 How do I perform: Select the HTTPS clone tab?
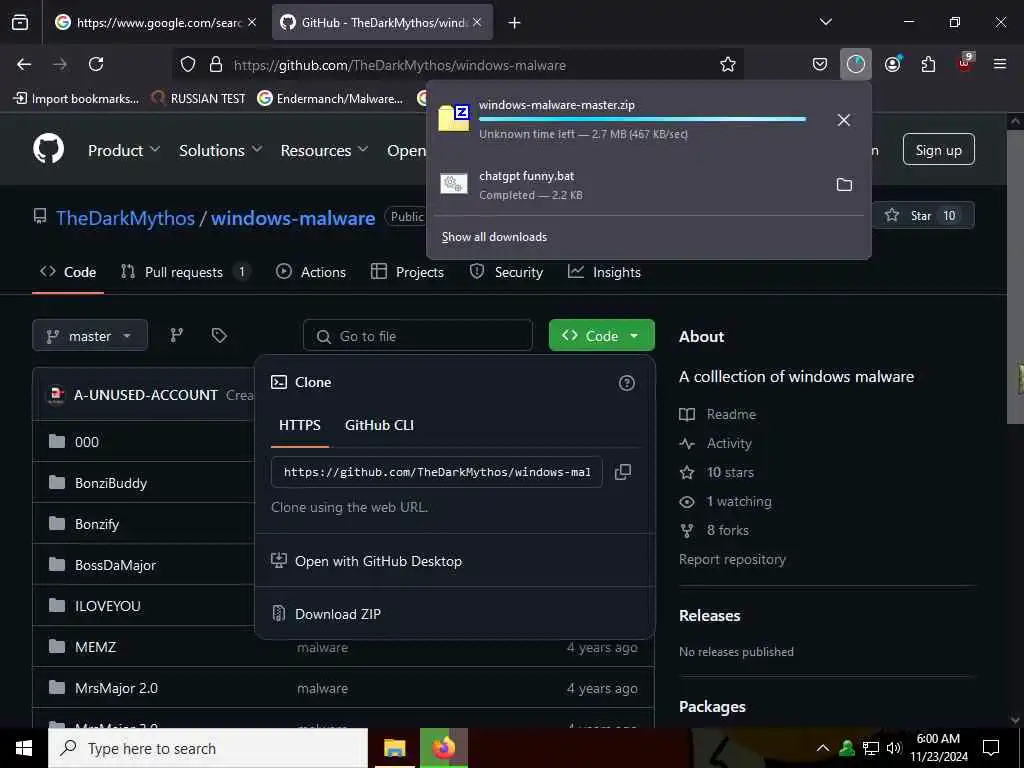click(300, 425)
